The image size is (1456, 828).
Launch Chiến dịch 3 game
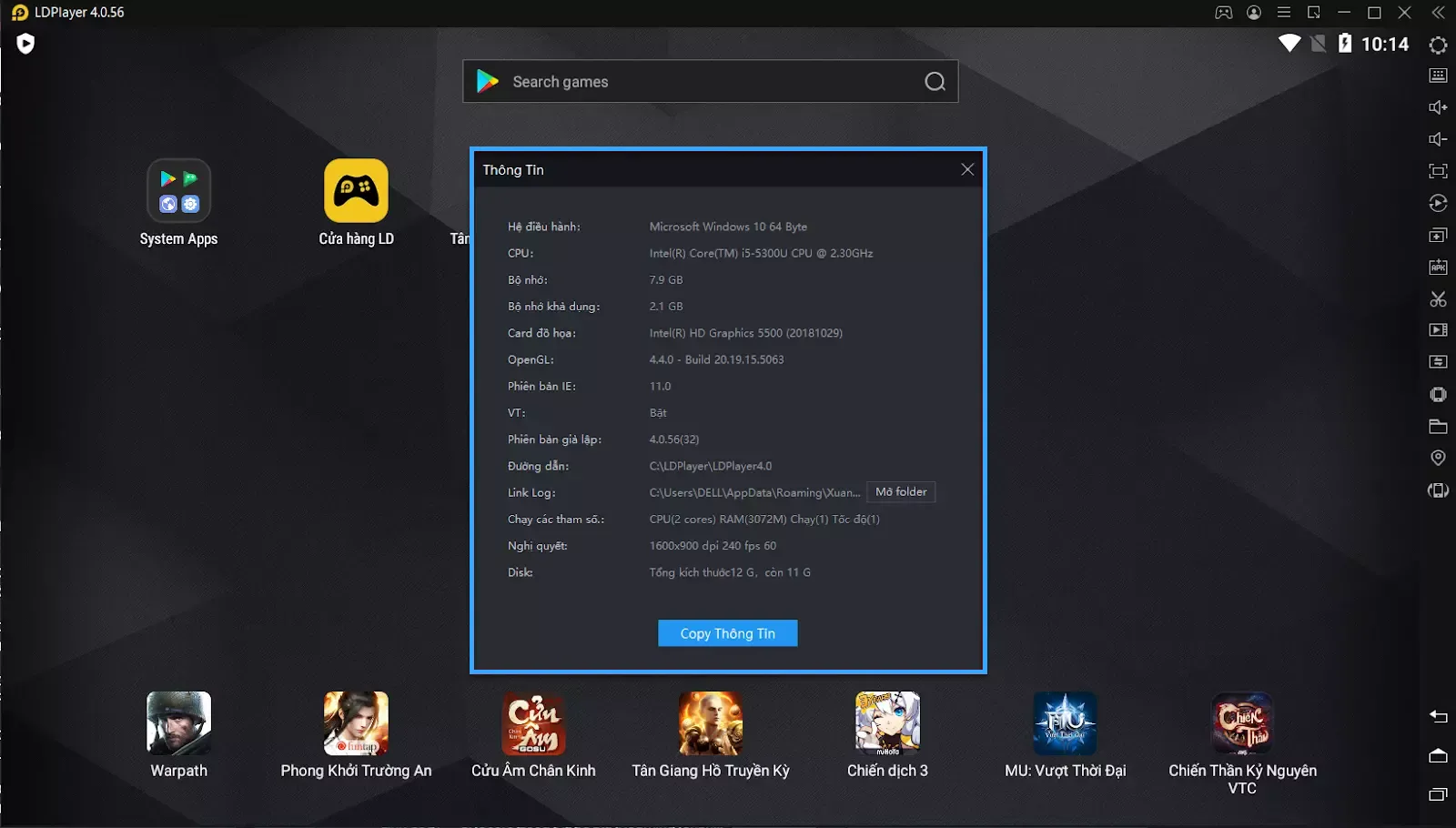[887, 723]
